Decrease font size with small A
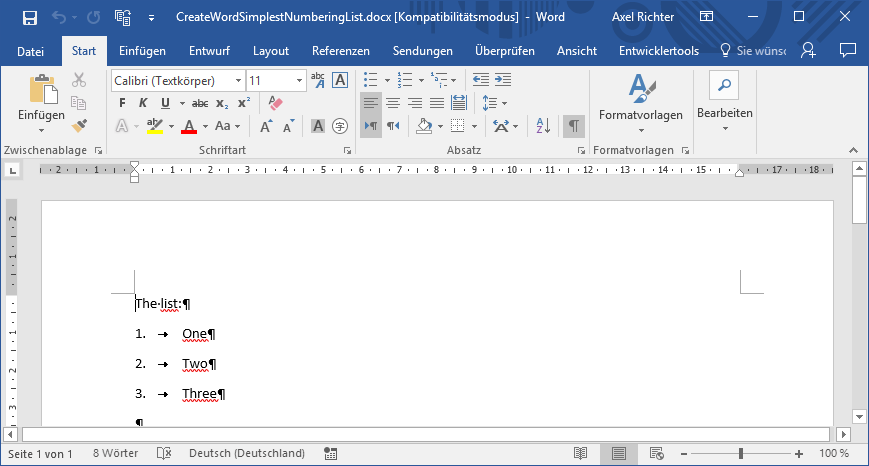This screenshot has width=869, height=466. tap(288, 126)
